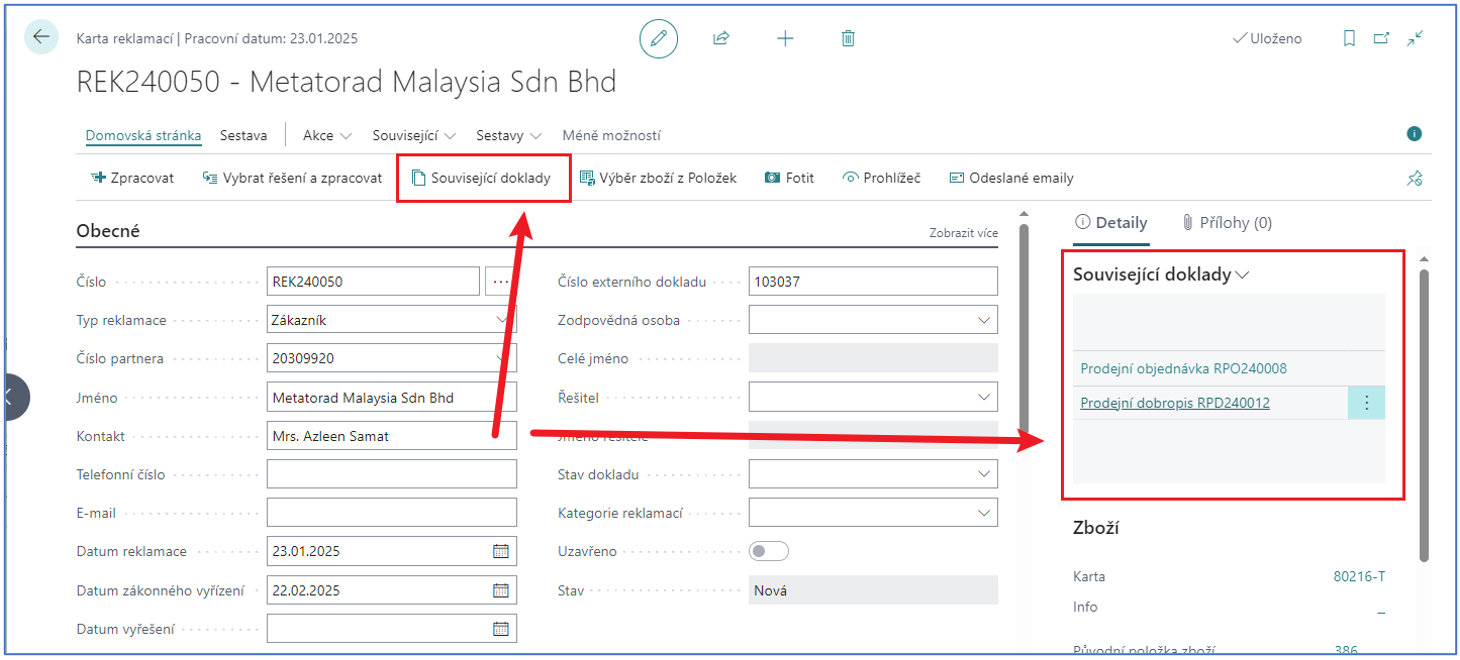Open Prodejní dobropis RPD240012 link
This screenshot has width=1460, height=660.
pos(1175,403)
